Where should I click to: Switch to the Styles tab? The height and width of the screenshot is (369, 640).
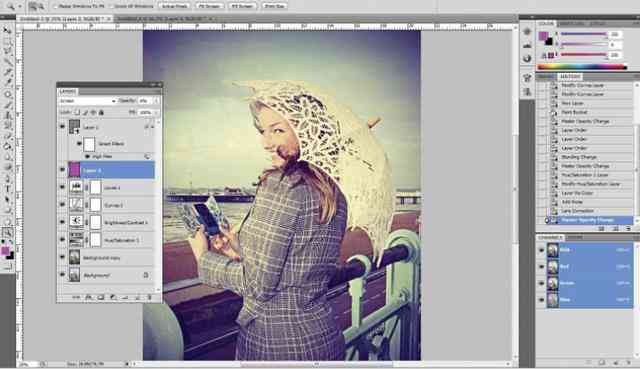tap(598, 24)
